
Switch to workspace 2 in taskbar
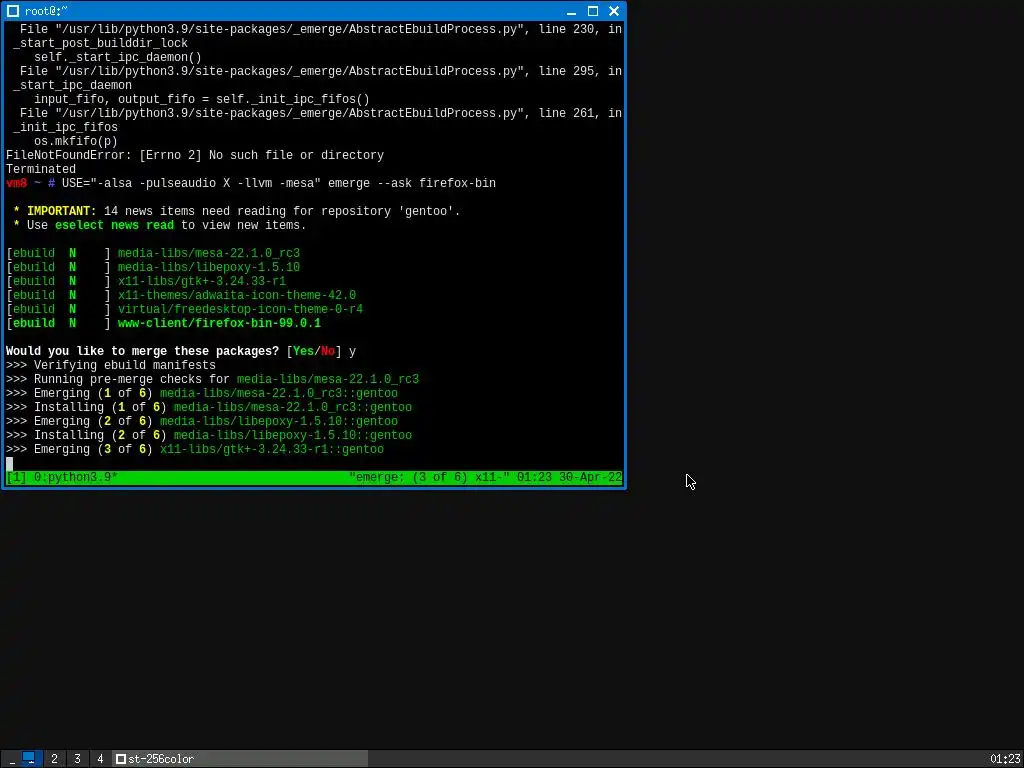coord(54,758)
